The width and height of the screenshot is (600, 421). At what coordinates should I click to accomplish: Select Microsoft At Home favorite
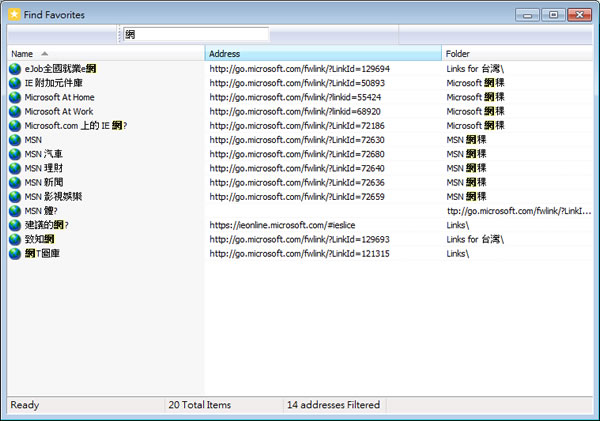coord(59,97)
